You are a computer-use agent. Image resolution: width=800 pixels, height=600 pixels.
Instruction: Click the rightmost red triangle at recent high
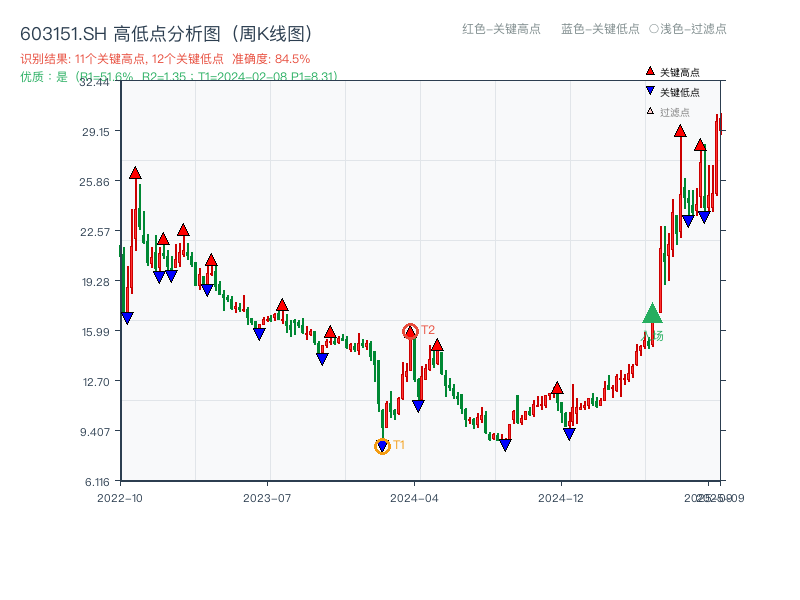pos(701,144)
